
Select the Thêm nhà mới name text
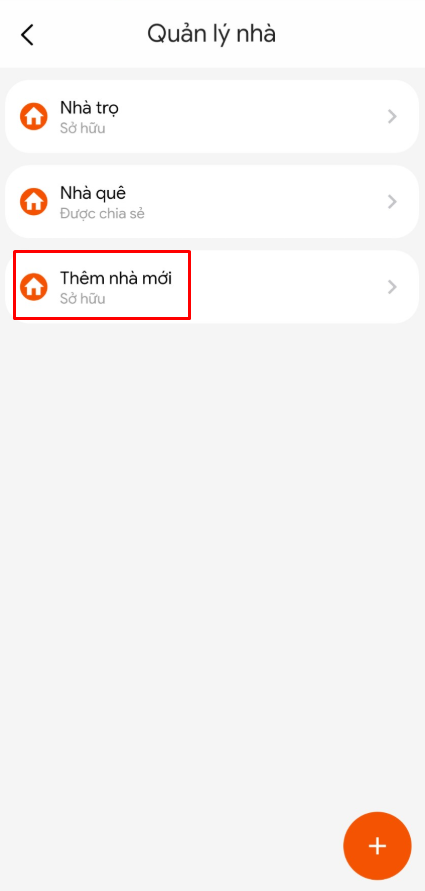[x=116, y=278]
